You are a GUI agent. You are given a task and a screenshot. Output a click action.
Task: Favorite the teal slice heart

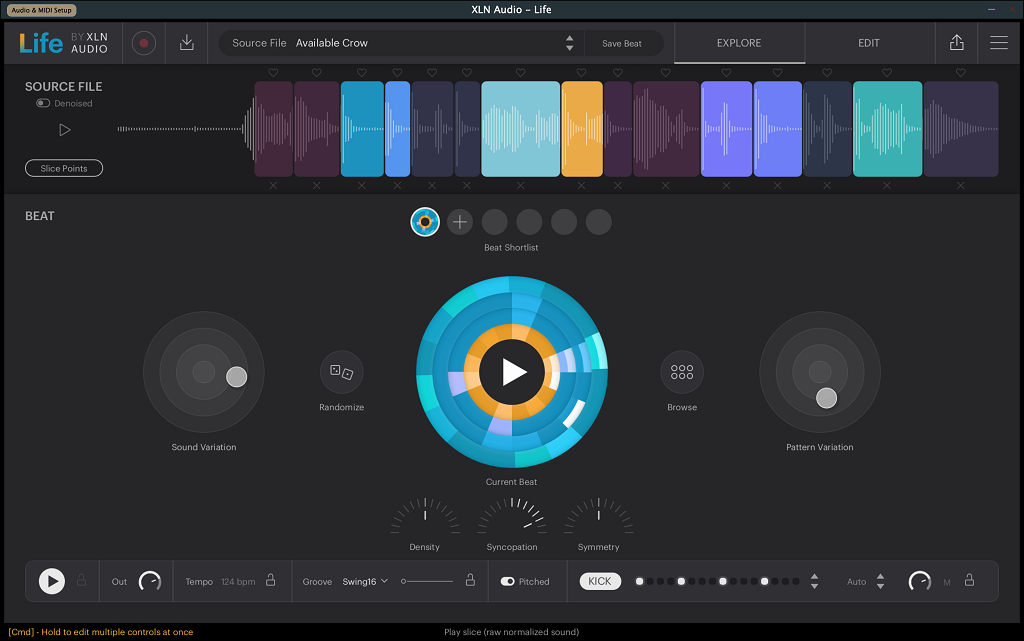point(887,72)
